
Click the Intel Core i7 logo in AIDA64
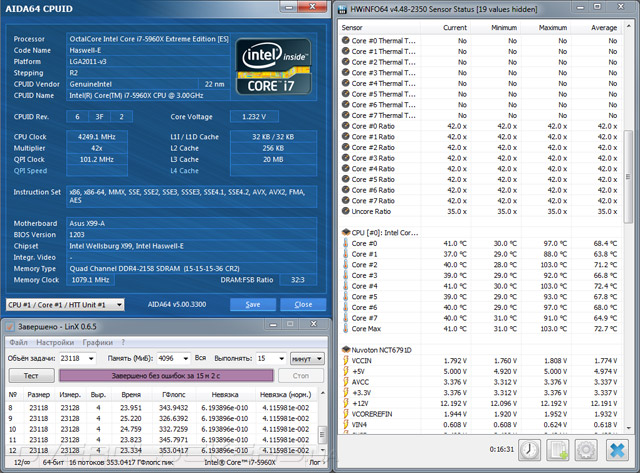(273, 67)
